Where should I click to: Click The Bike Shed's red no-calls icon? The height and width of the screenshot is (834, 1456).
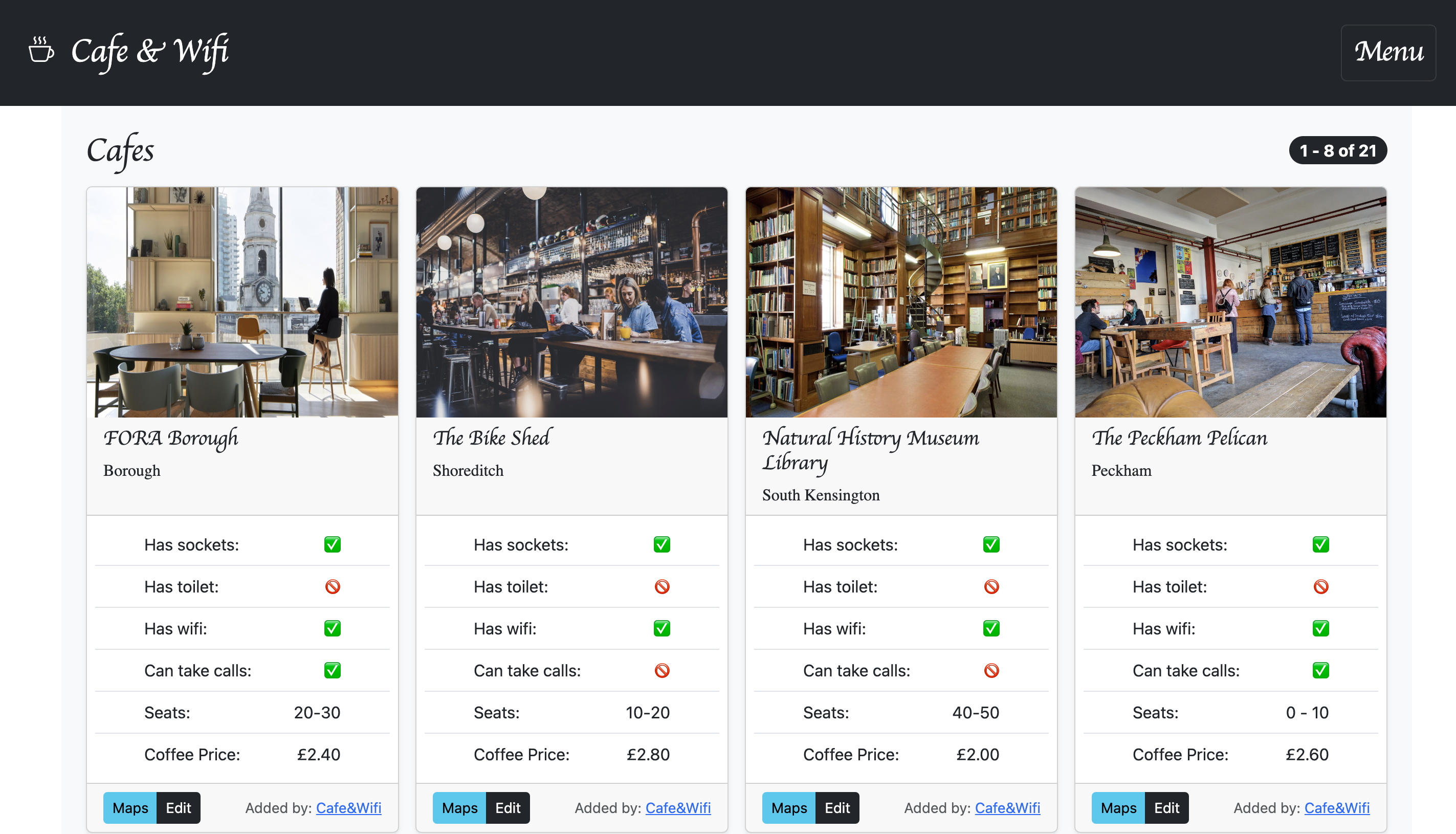tap(662, 670)
